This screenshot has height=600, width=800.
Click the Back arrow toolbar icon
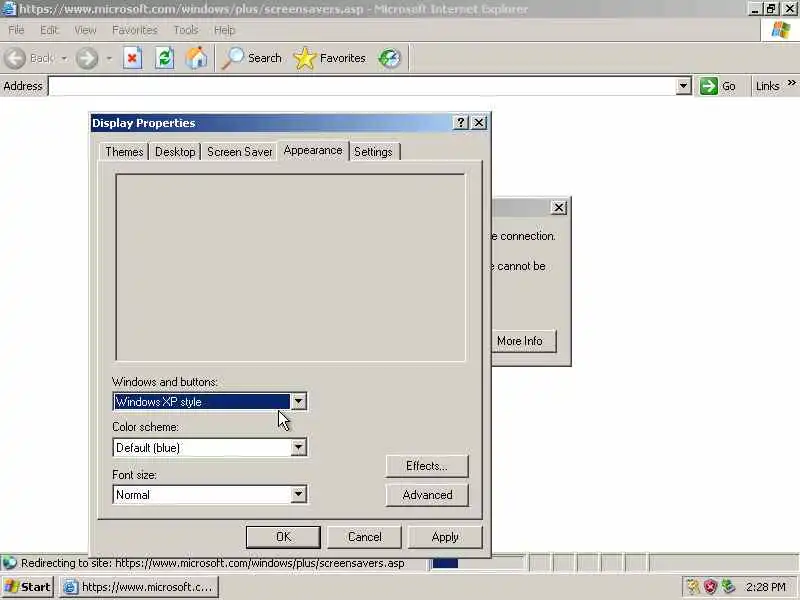pos(15,58)
